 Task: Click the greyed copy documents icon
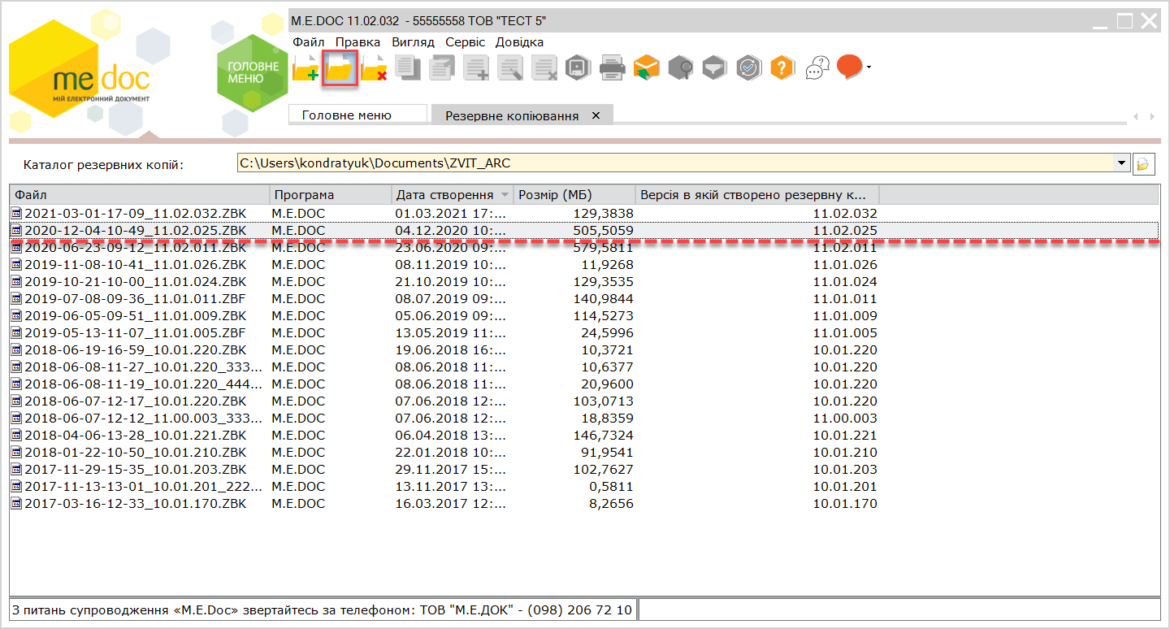[408, 69]
